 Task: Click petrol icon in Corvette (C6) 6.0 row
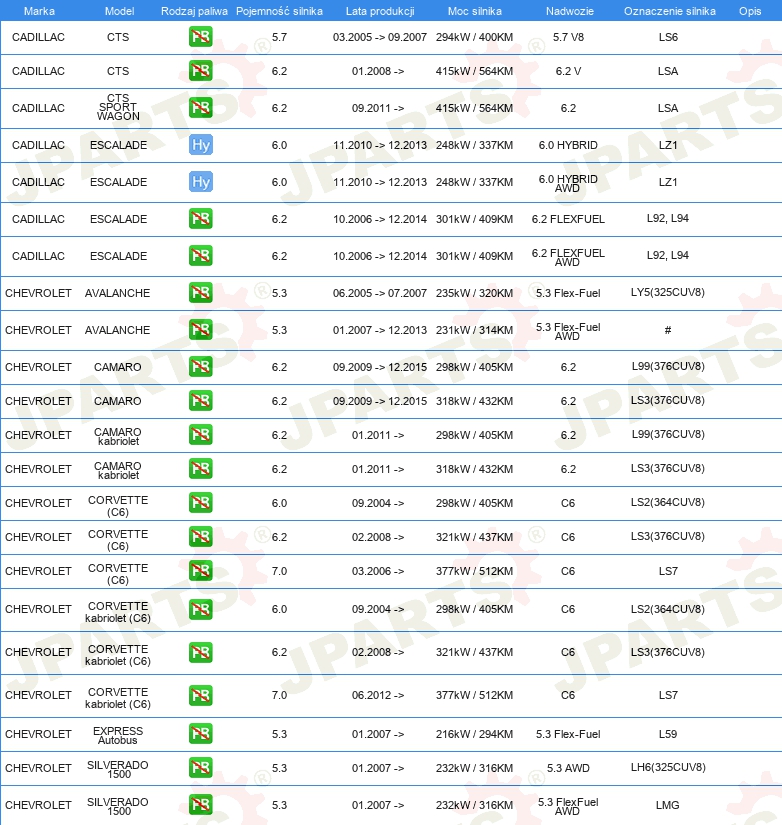click(x=200, y=503)
